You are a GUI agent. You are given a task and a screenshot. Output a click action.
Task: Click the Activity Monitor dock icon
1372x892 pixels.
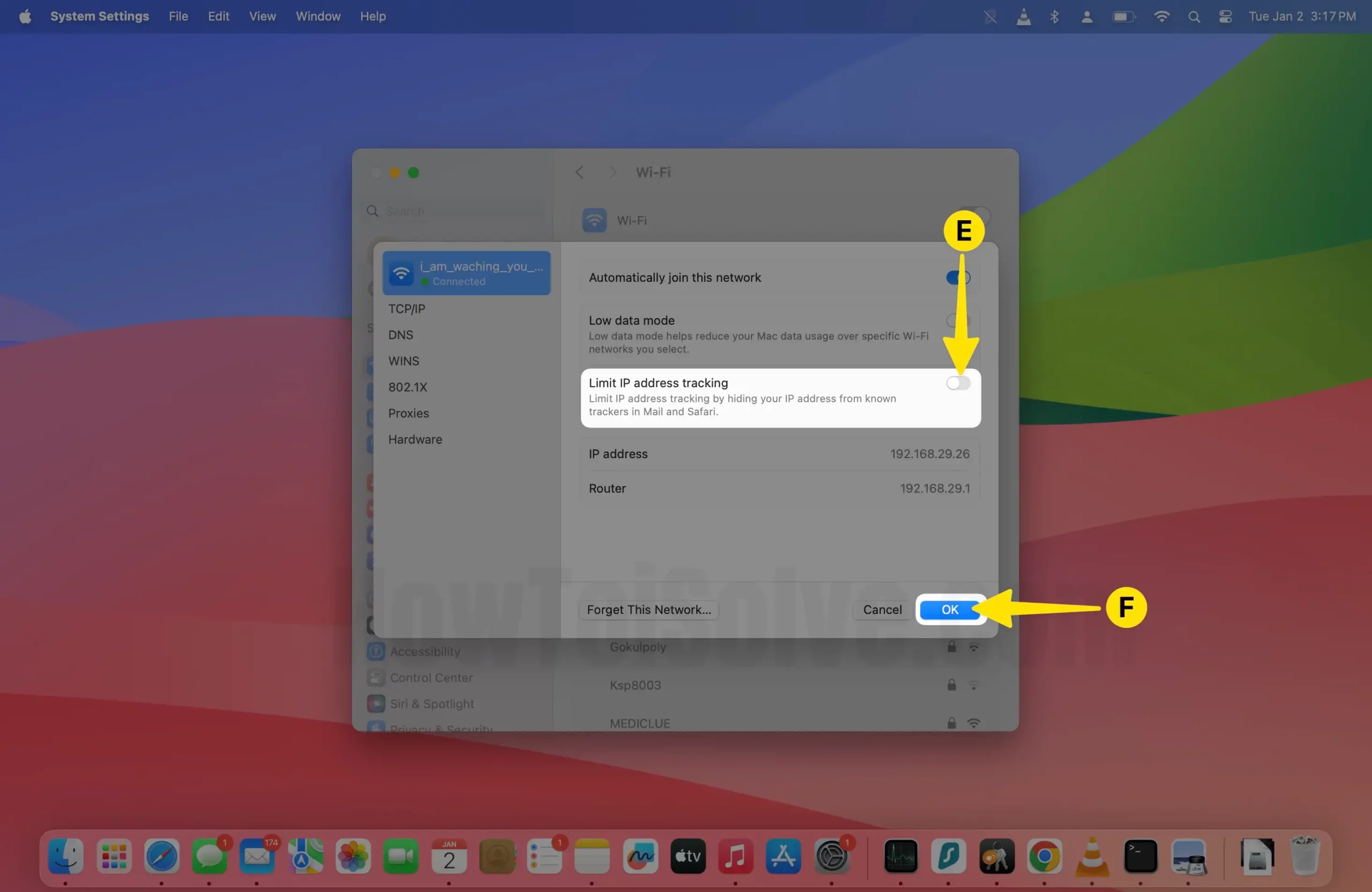(900, 856)
